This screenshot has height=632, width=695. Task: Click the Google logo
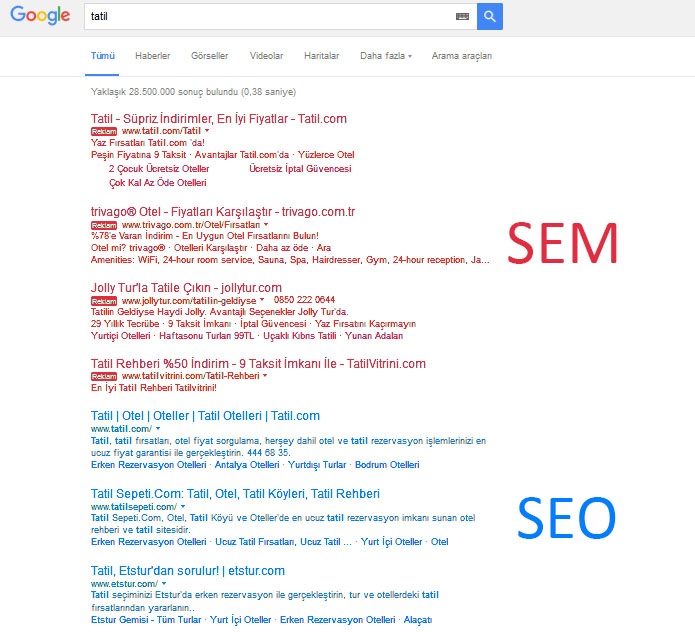[x=41, y=16]
